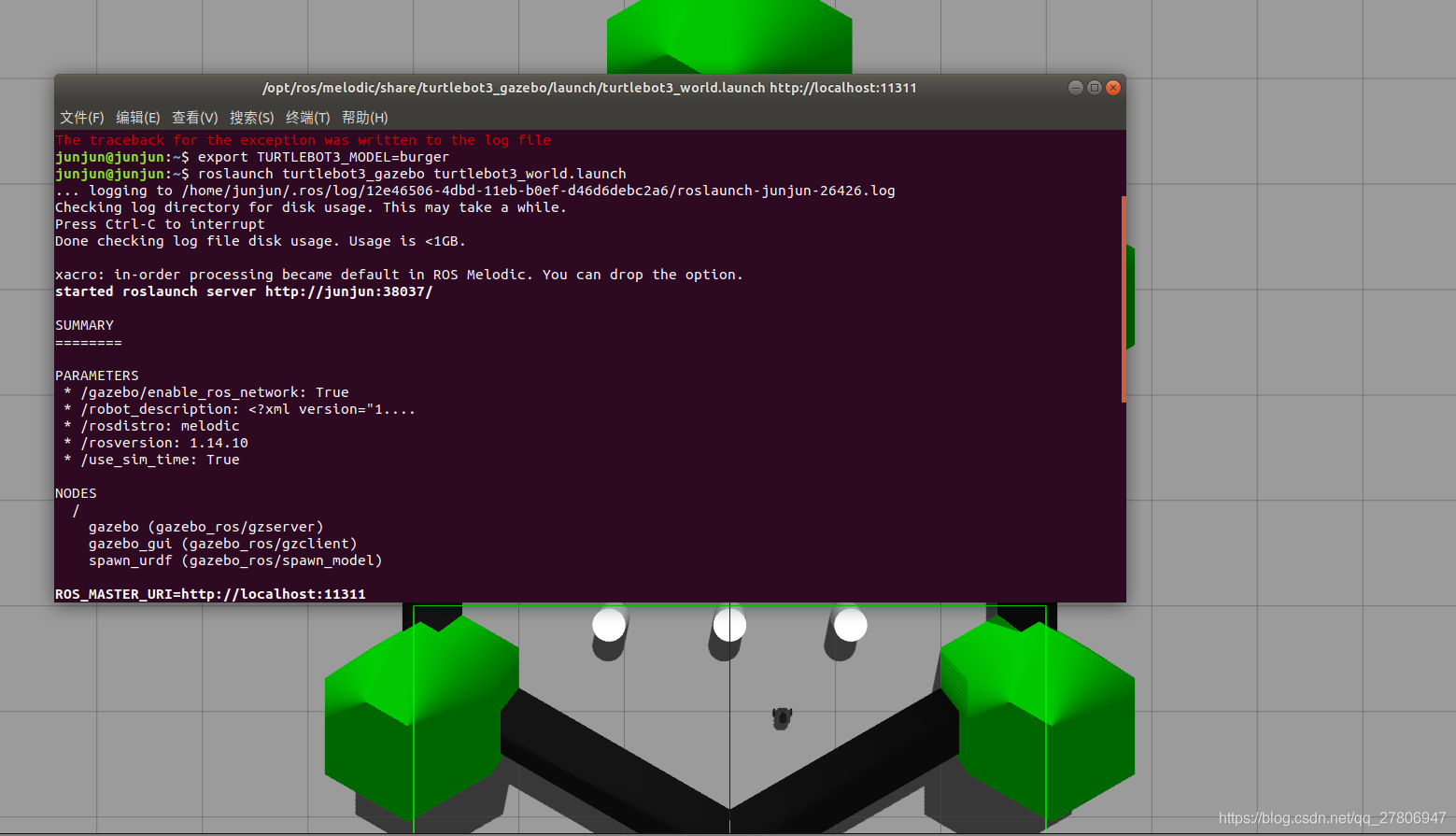Image resolution: width=1456 pixels, height=836 pixels.
Task: Click the 'spawn_urdf (gazebo_ros/spawn_model)' node line
Action: coord(235,560)
